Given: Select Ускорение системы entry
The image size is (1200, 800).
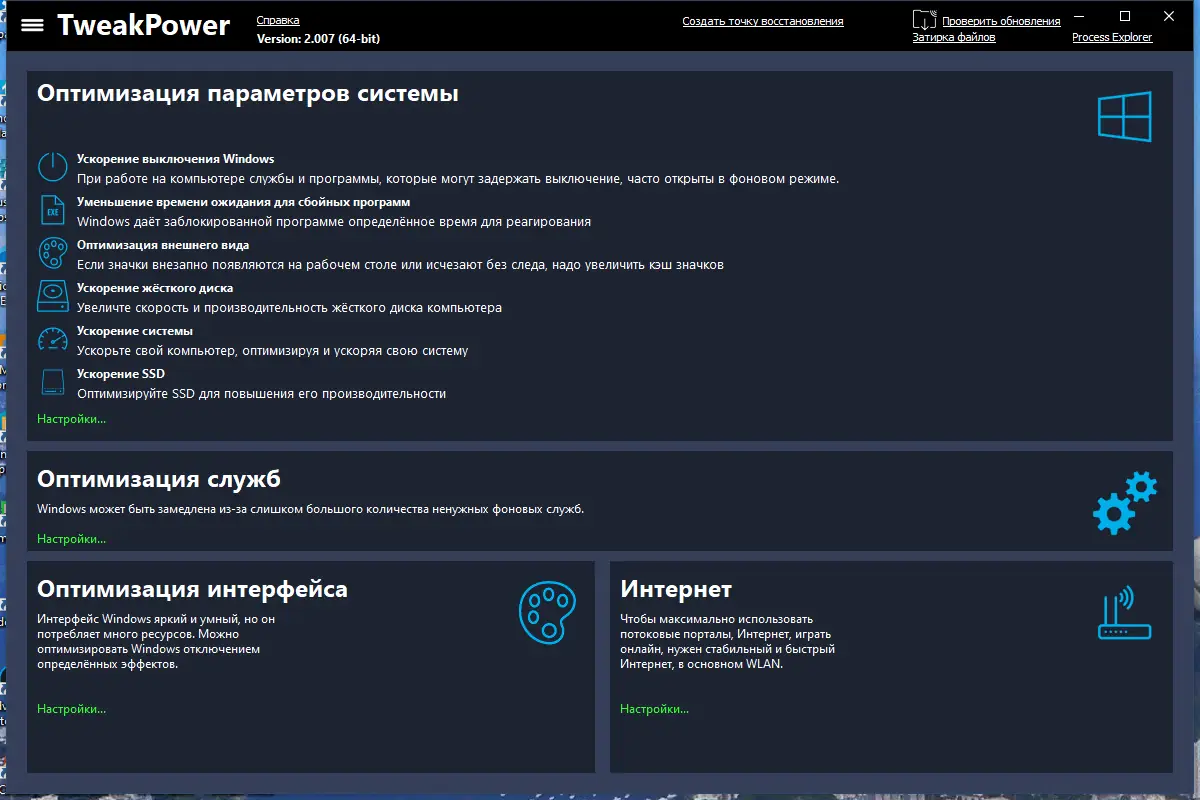Looking at the screenshot, I should point(135,331).
